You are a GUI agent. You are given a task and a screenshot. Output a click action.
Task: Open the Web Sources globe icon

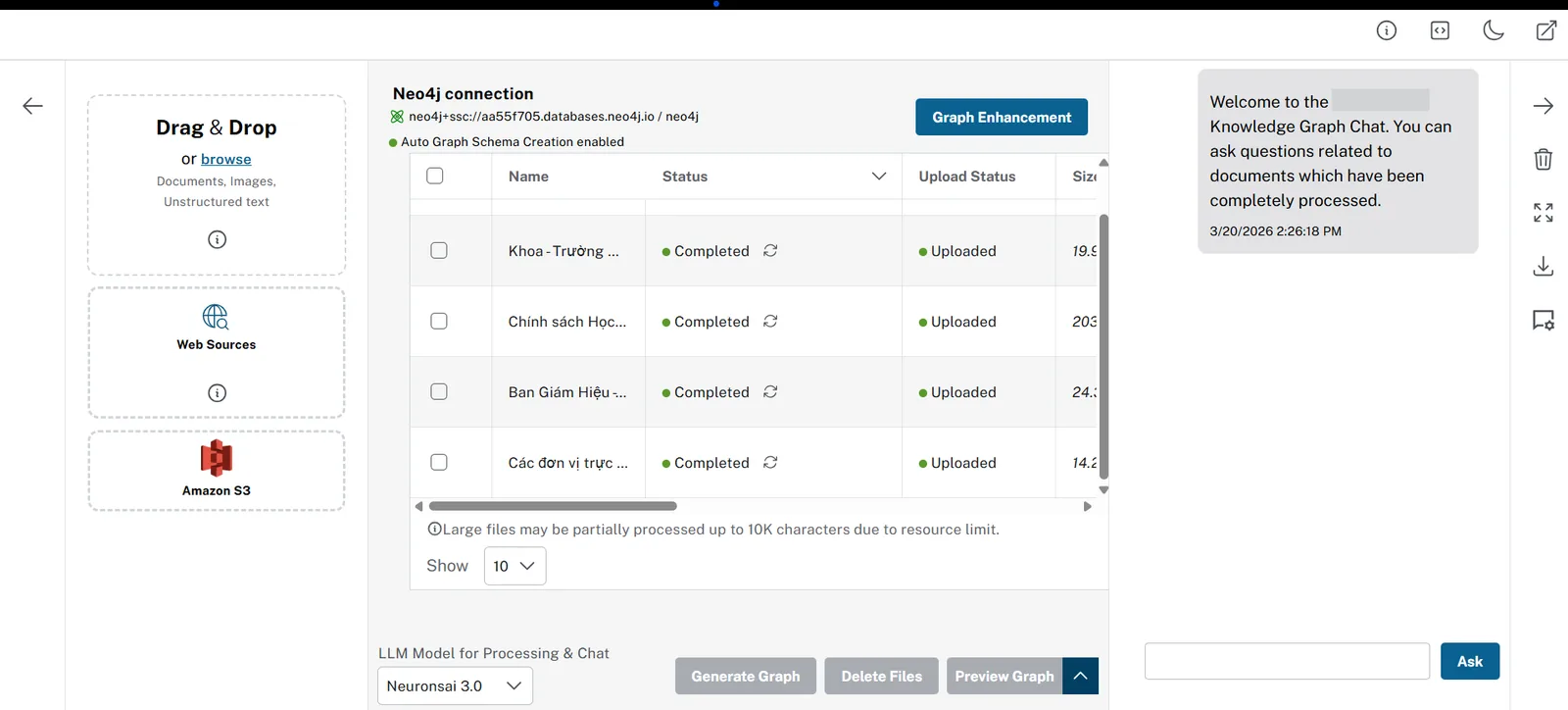(x=216, y=317)
